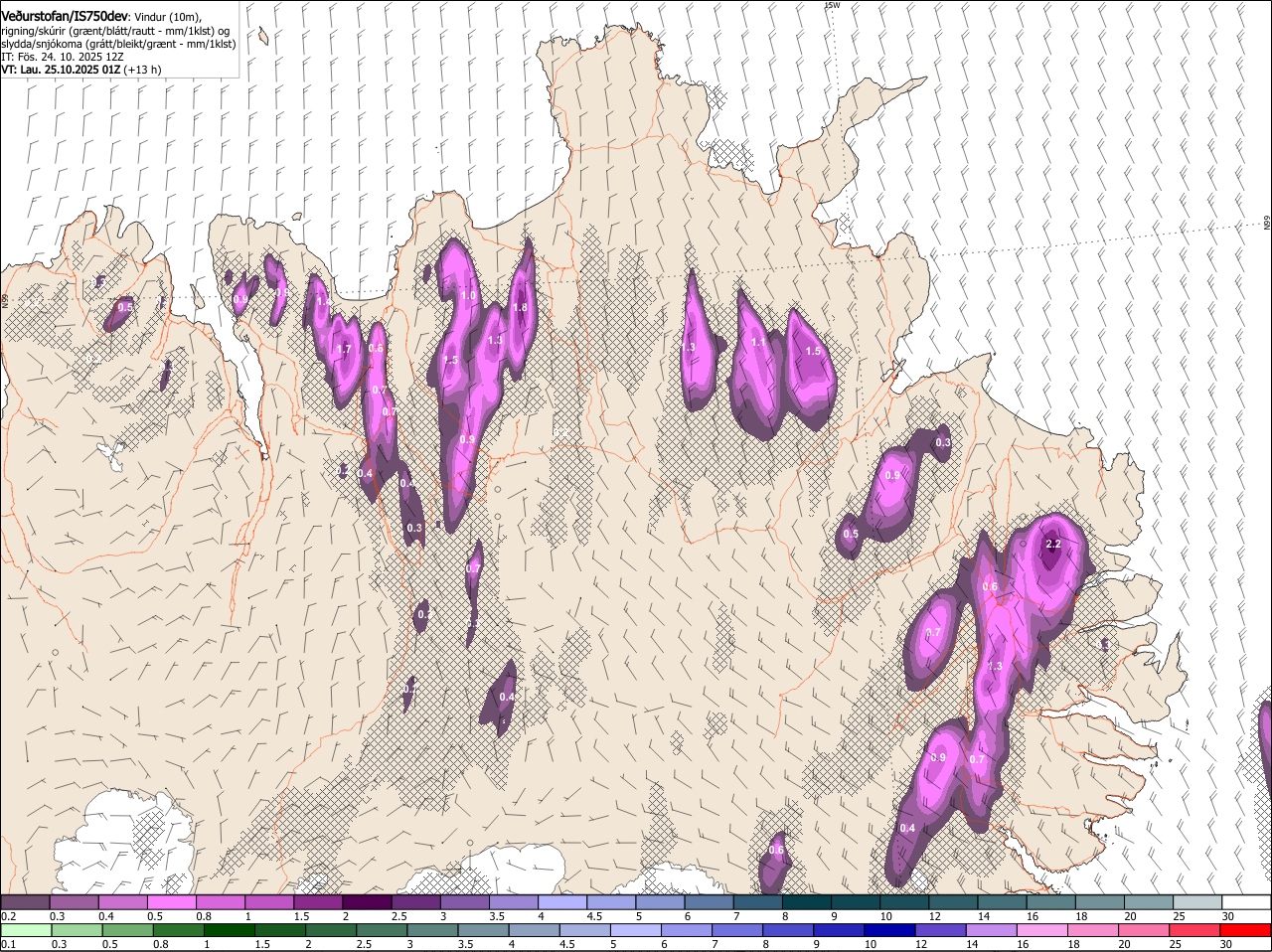
Task: Pick the upper legend swatch starting at 4.5
Action: pos(611,901)
